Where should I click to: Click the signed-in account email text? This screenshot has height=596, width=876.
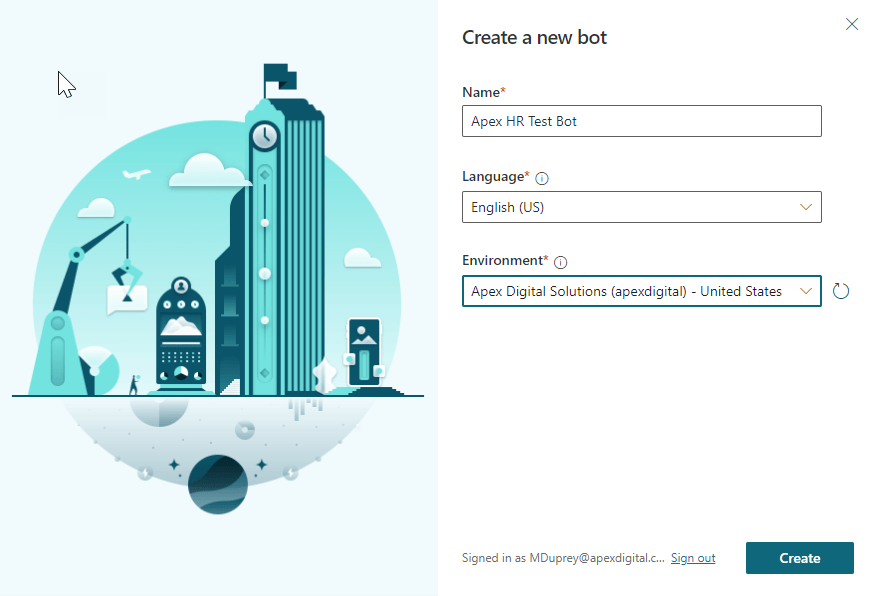563,558
